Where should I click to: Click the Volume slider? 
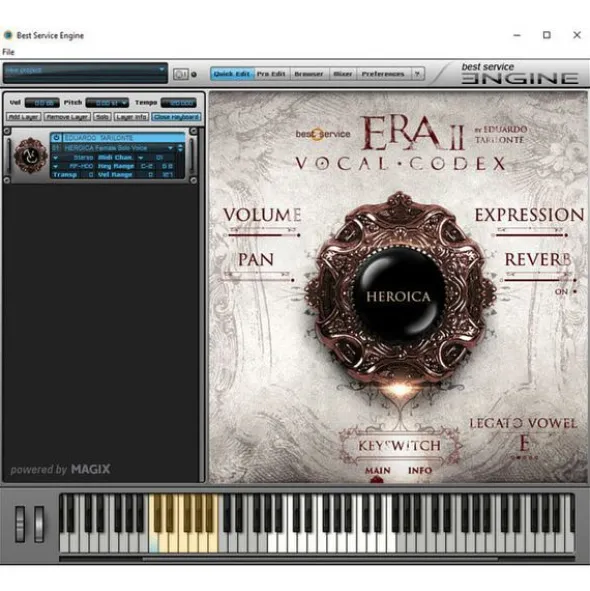pyautogui.click(x=264, y=235)
